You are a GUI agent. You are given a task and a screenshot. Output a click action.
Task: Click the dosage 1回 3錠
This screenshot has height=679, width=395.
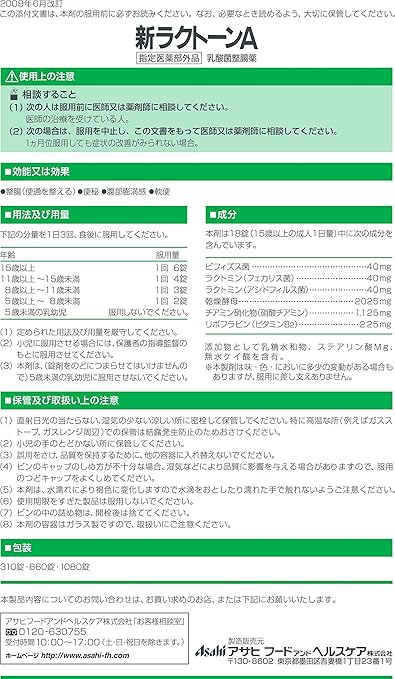[x=171, y=290]
